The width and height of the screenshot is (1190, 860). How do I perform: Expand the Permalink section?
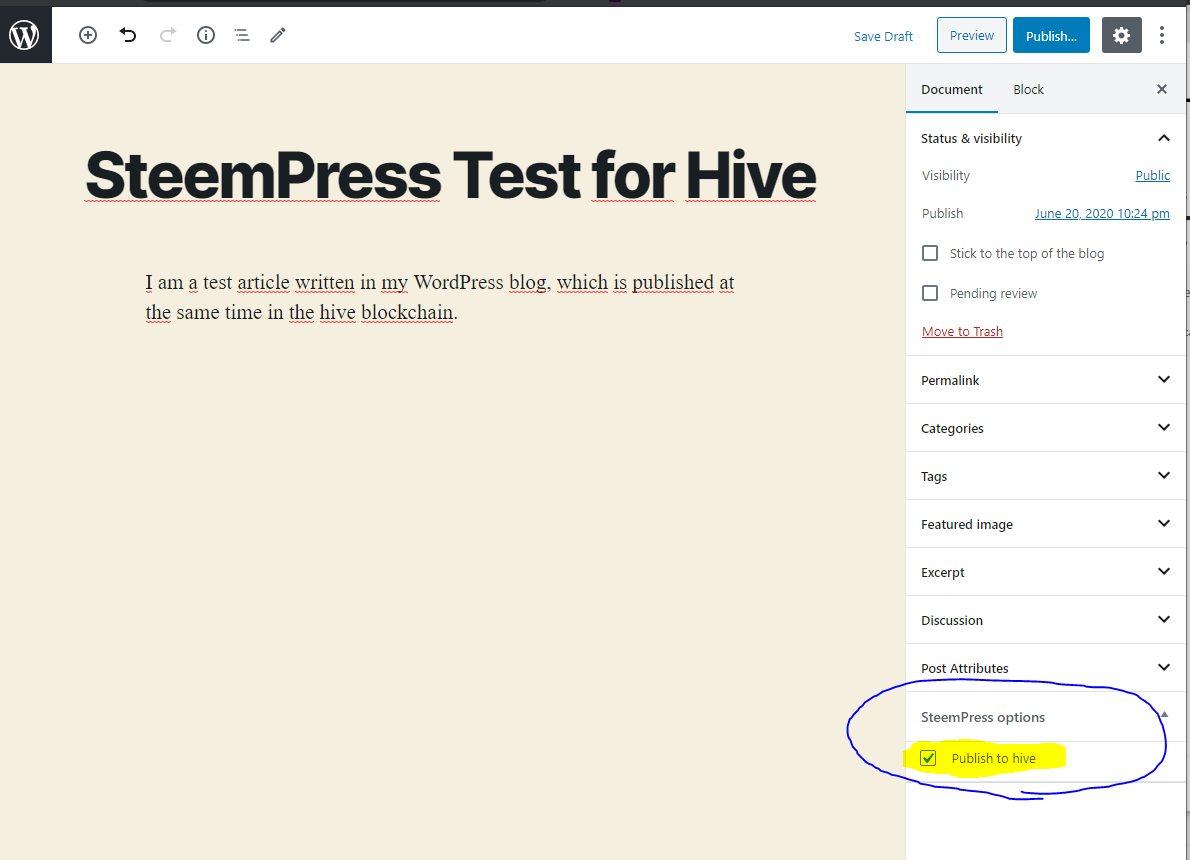pos(1045,380)
